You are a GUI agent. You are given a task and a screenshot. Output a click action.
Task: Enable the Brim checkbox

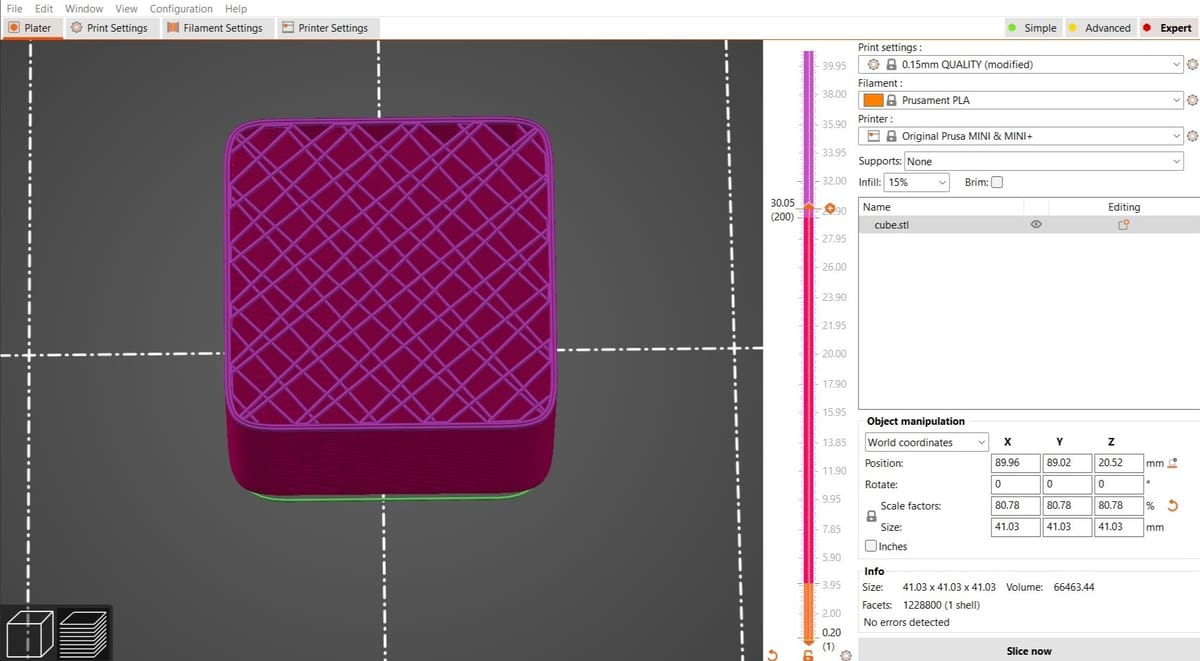pos(996,182)
